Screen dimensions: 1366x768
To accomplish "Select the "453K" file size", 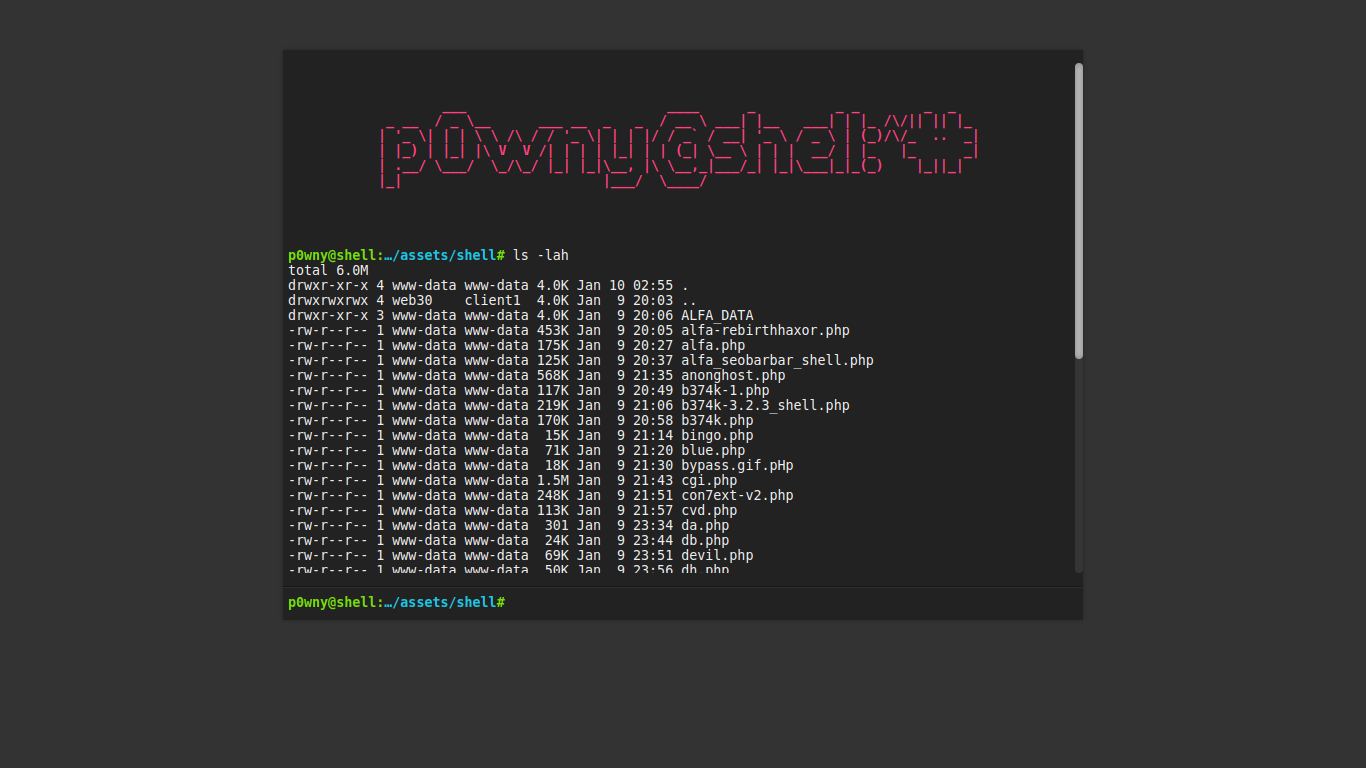I will pos(553,330).
